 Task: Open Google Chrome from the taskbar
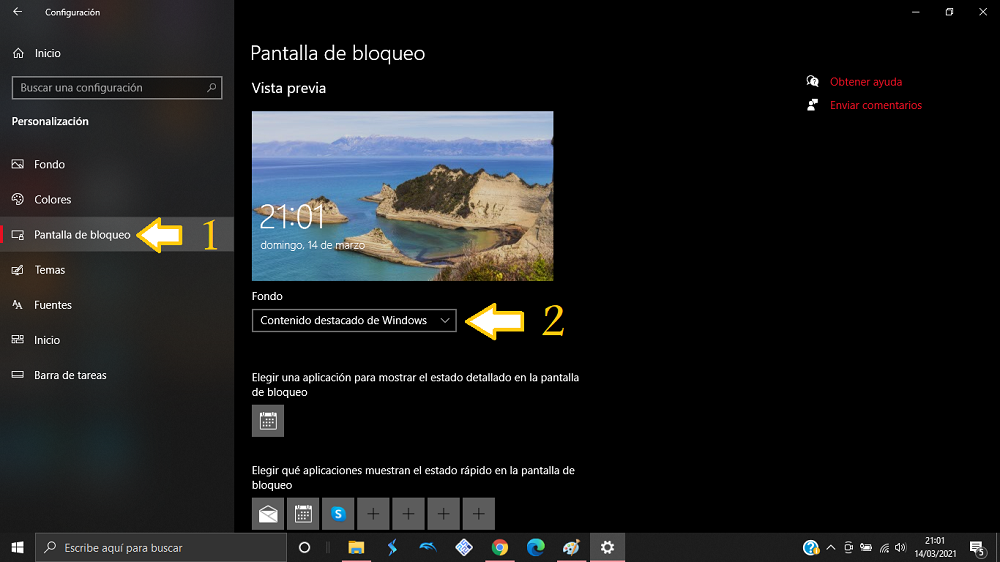pyautogui.click(x=499, y=547)
